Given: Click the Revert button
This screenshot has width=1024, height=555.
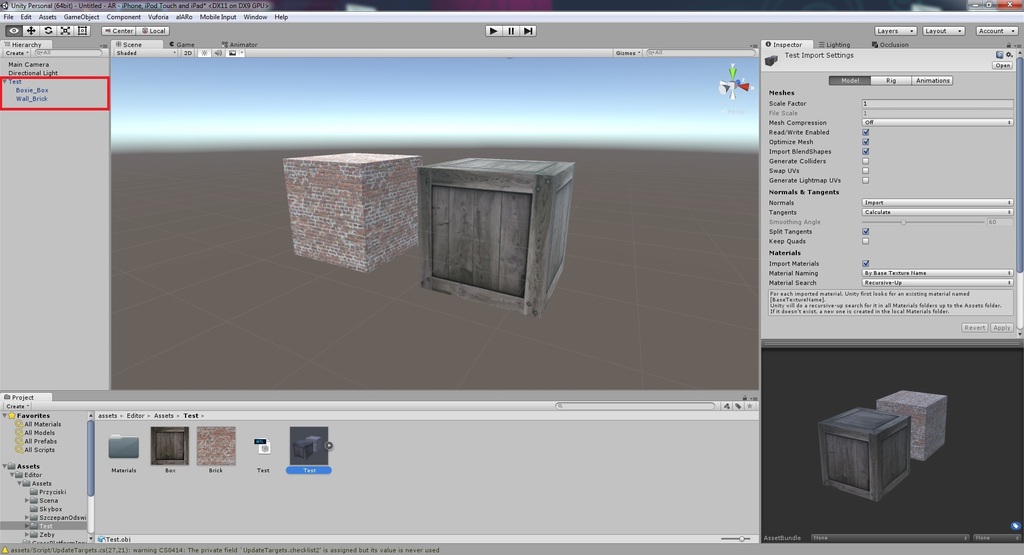Looking at the screenshot, I should 974,328.
